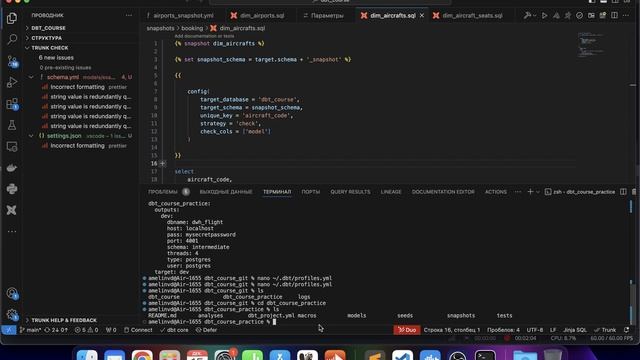Open Explorer panel more actions
Image resolution: width=640 pixels, height=360 pixels.
point(129,16)
